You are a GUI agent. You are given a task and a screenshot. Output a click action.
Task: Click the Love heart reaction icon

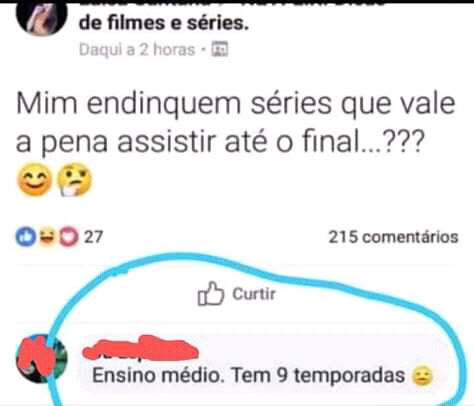(x=68, y=237)
